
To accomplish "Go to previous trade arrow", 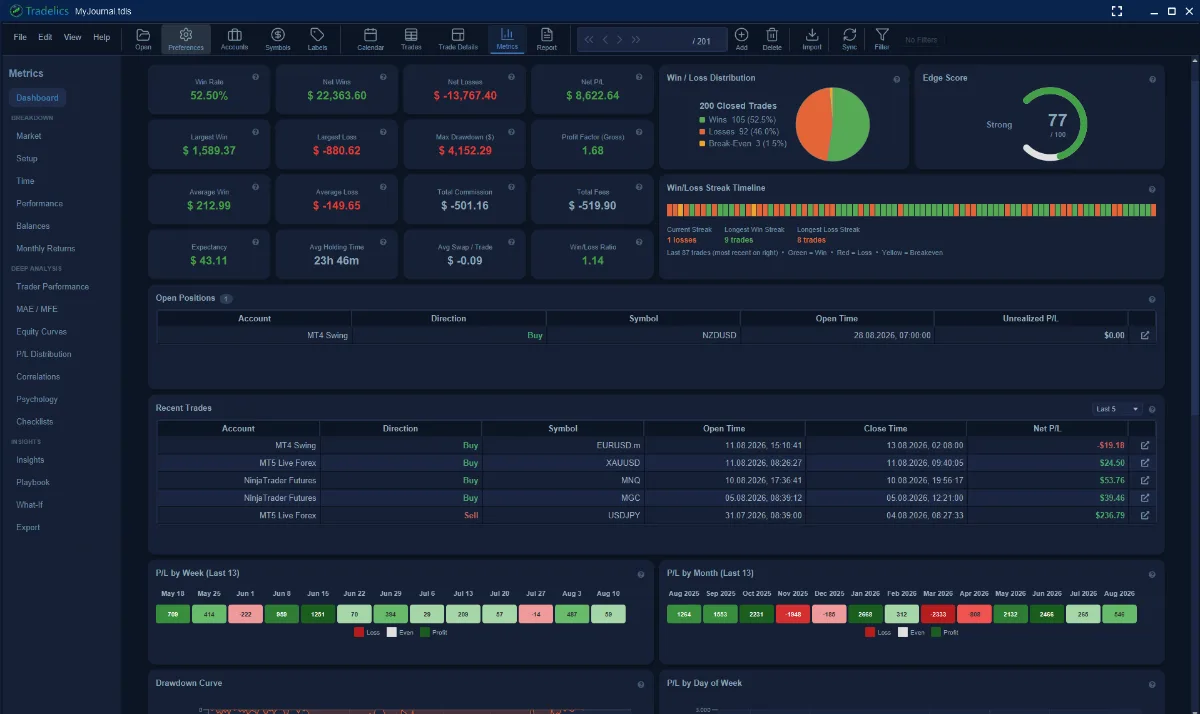I will [x=605, y=40].
